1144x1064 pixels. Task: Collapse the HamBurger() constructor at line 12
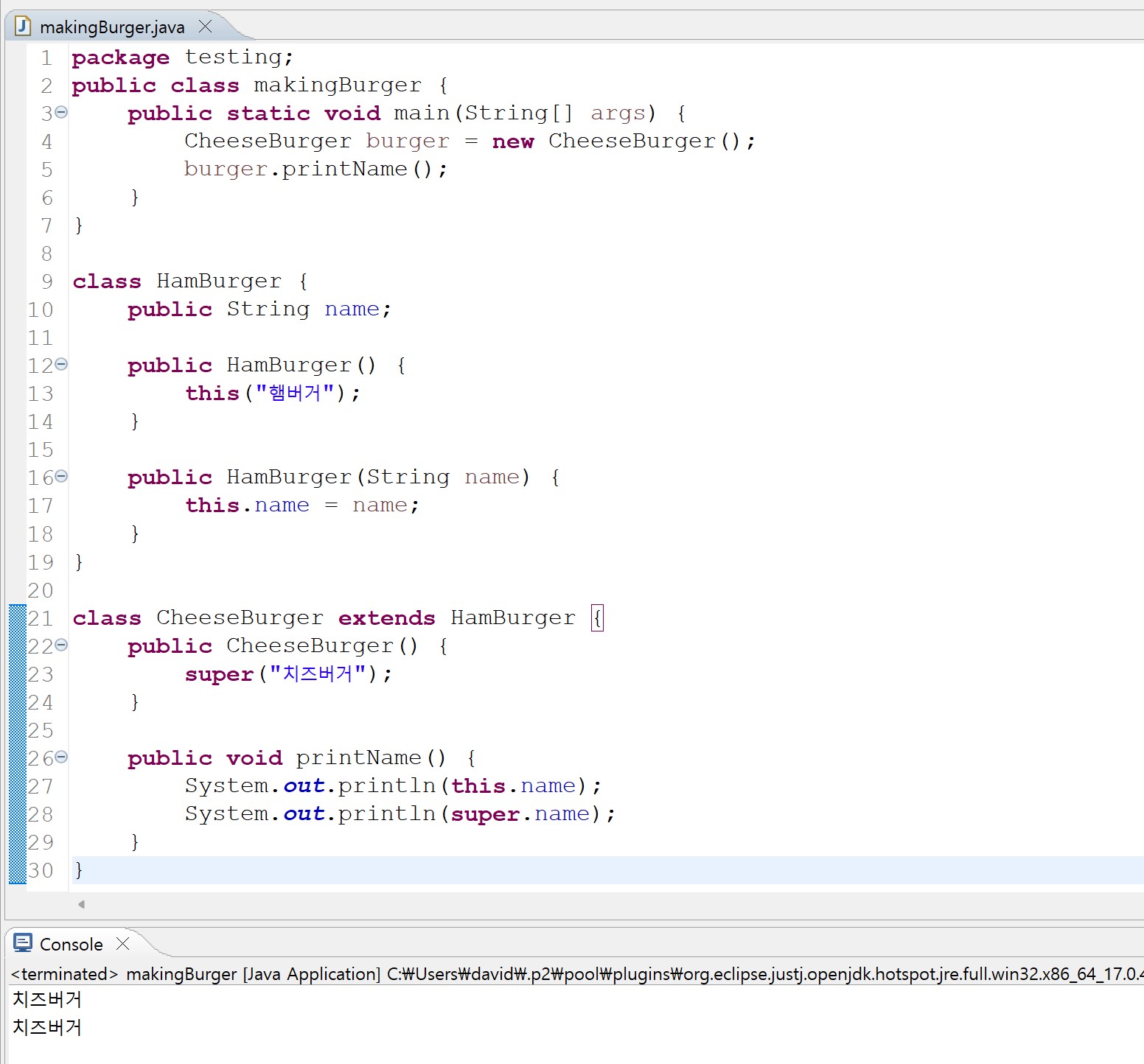tap(61, 364)
